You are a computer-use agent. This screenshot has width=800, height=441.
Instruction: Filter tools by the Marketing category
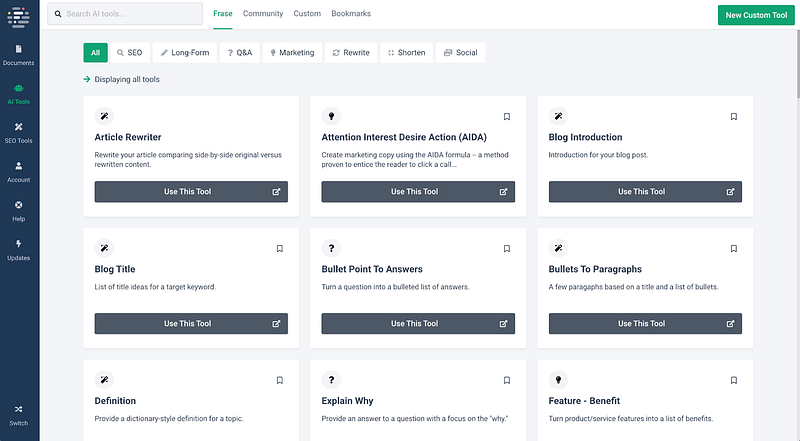(292, 53)
